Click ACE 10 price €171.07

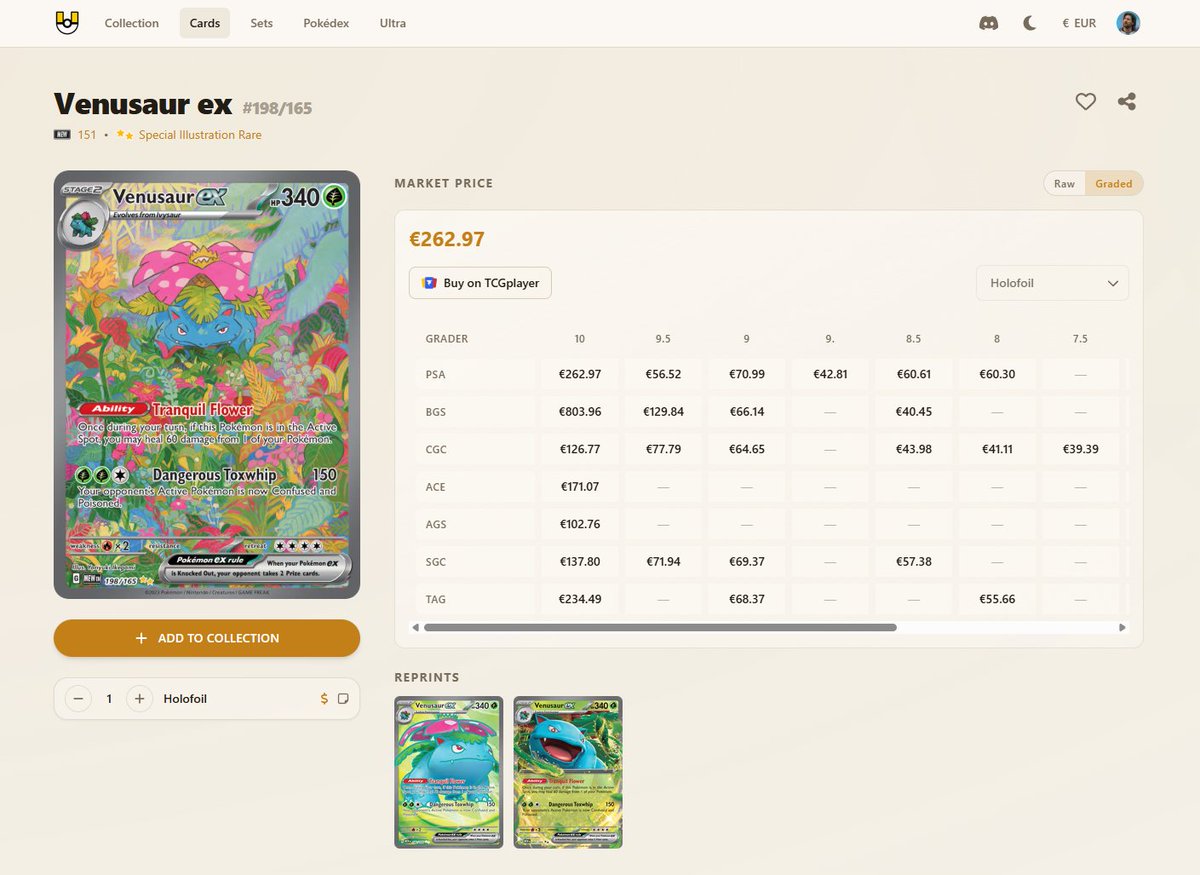click(580, 487)
